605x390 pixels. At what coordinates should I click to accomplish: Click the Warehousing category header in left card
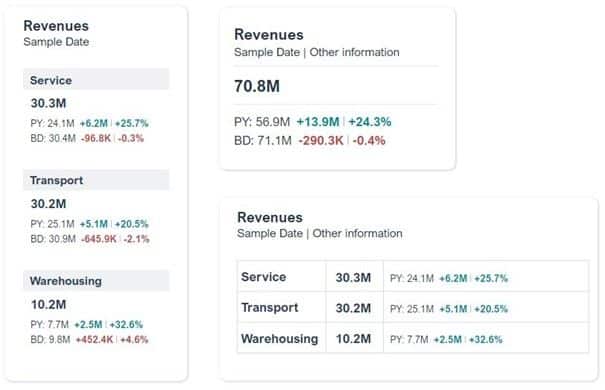tap(96, 280)
